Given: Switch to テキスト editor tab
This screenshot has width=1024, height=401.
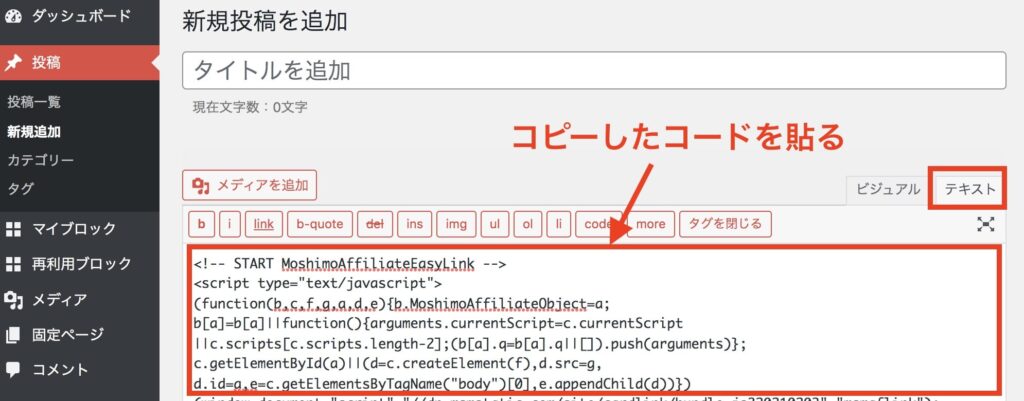Looking at the screenshot, I should pos(970,189).
